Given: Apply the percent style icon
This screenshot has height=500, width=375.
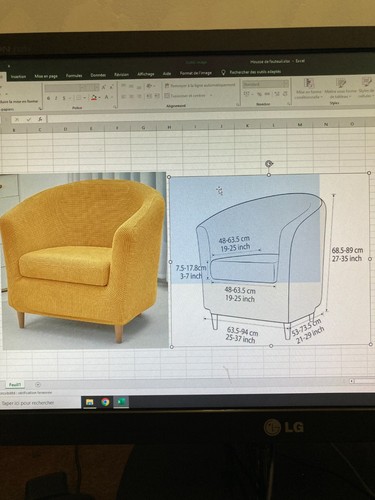Looking at the screenshot, I should tap(259, 94).
